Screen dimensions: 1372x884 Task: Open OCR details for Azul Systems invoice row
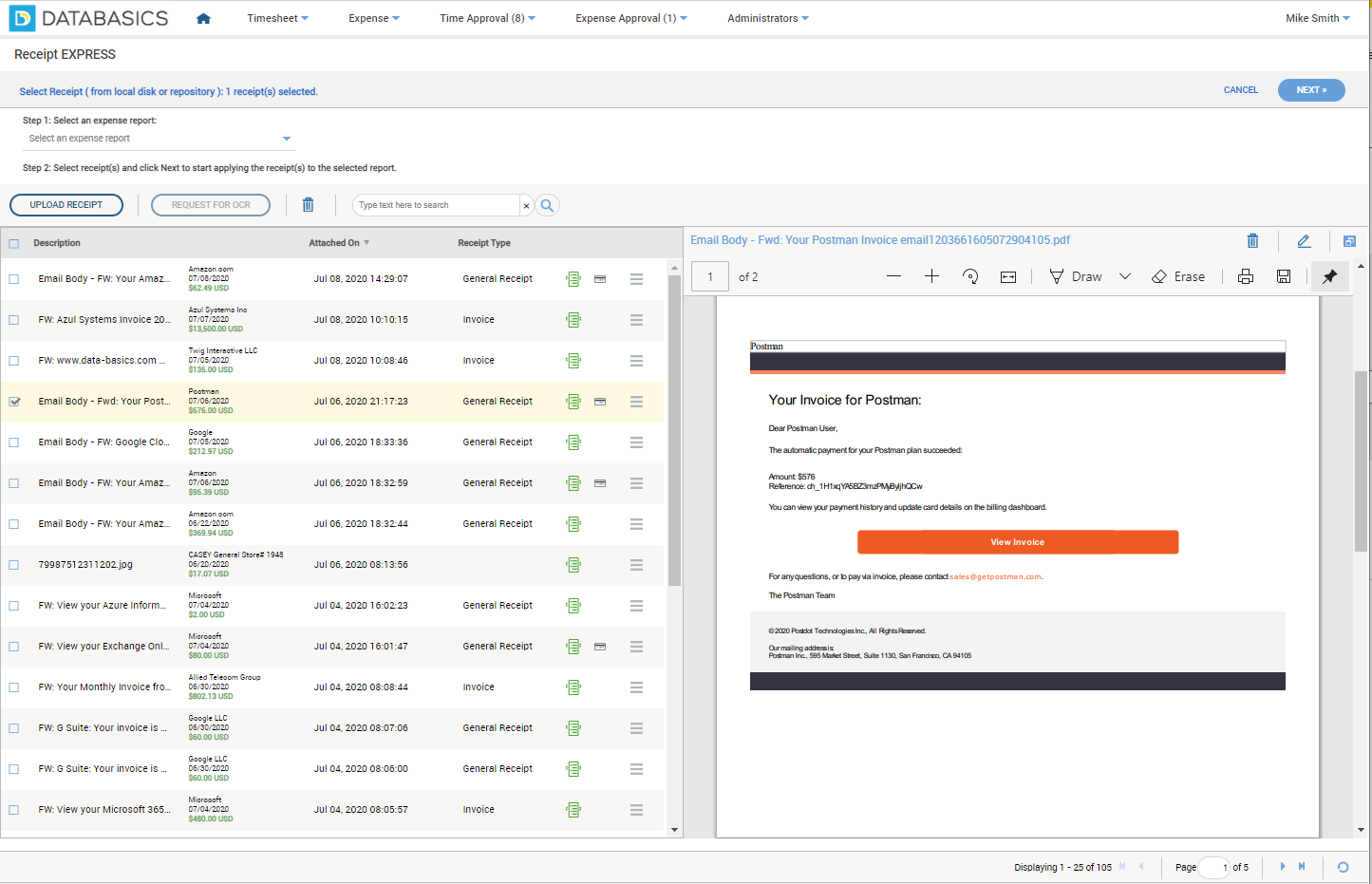[x=573, y=320]
